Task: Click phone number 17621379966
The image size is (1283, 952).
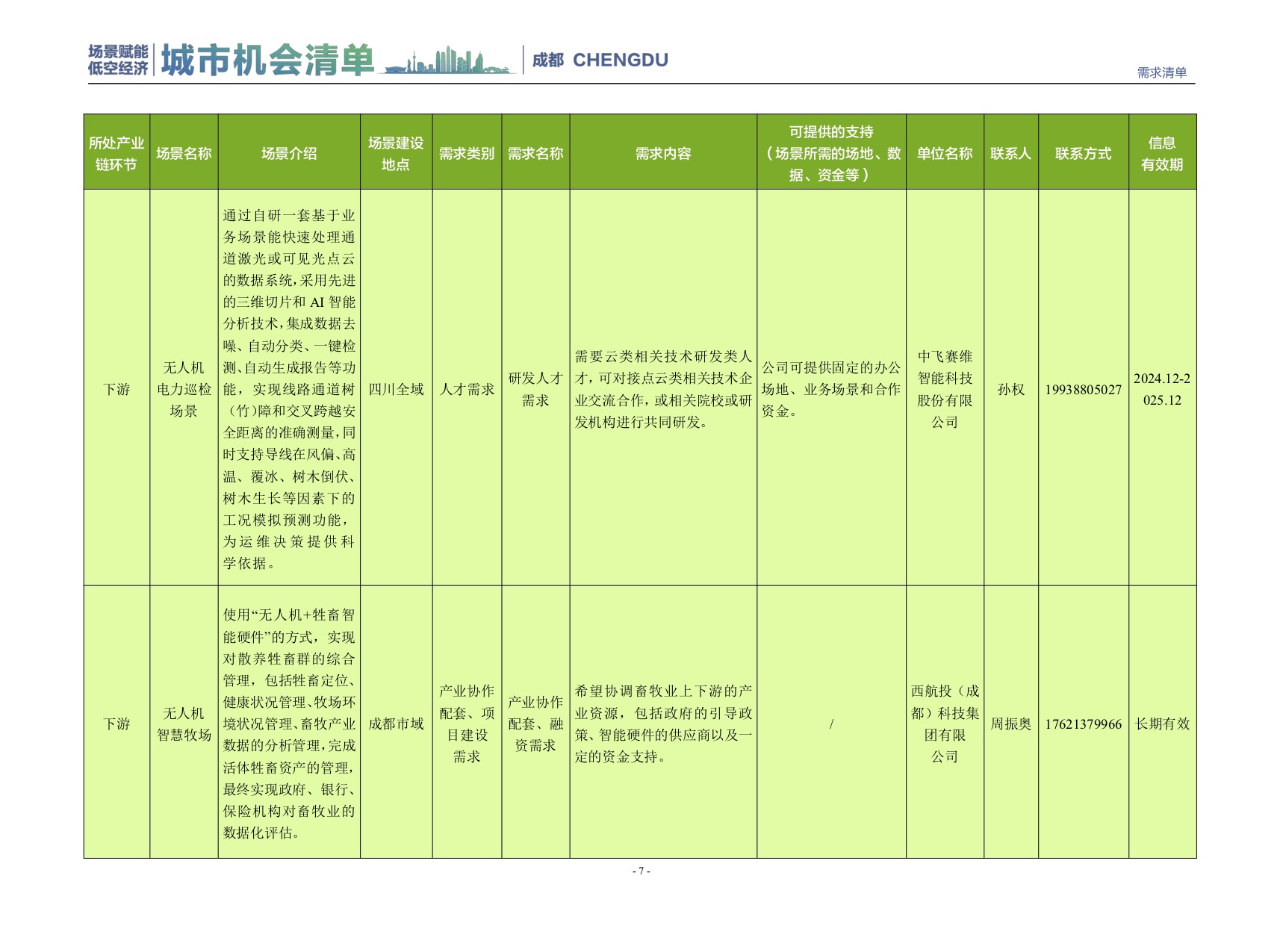Action: pos(1083,724)
